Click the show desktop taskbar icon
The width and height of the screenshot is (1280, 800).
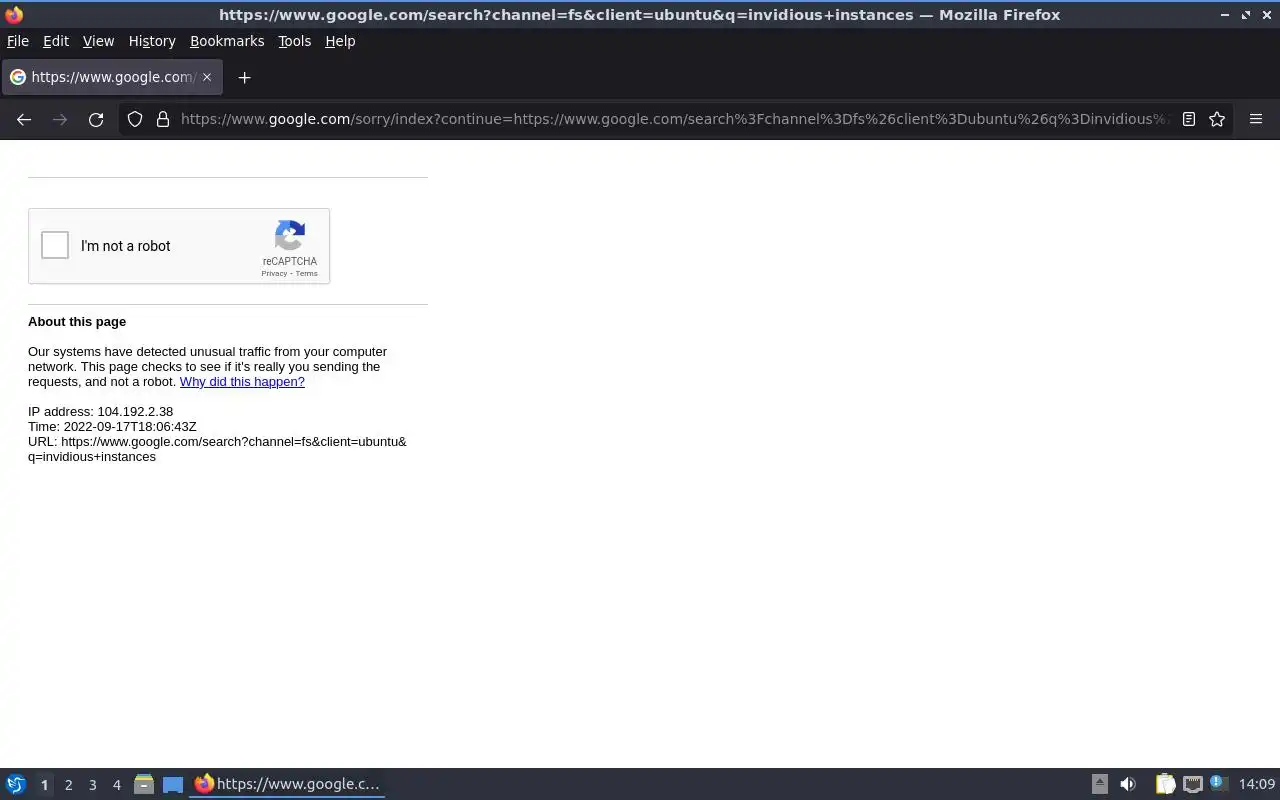point(173,784)
